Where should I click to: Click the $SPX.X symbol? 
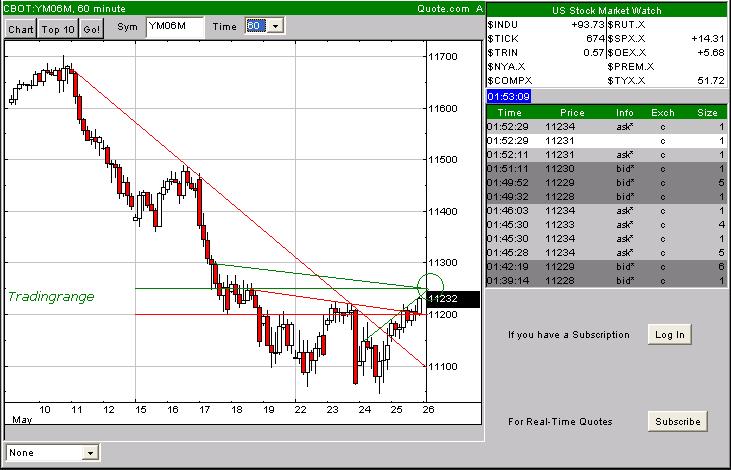[x=626, y=39]
